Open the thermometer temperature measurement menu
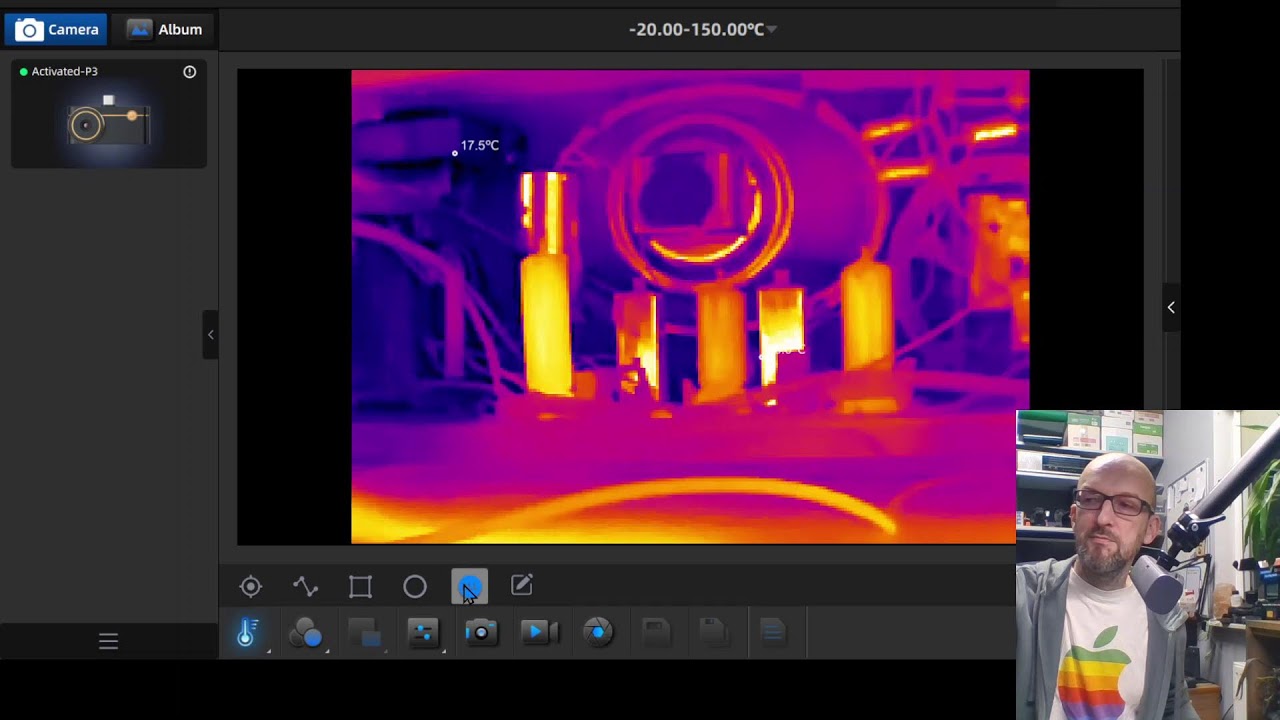The height and width of the screenshot is (720, 1280). click(247, 633)
